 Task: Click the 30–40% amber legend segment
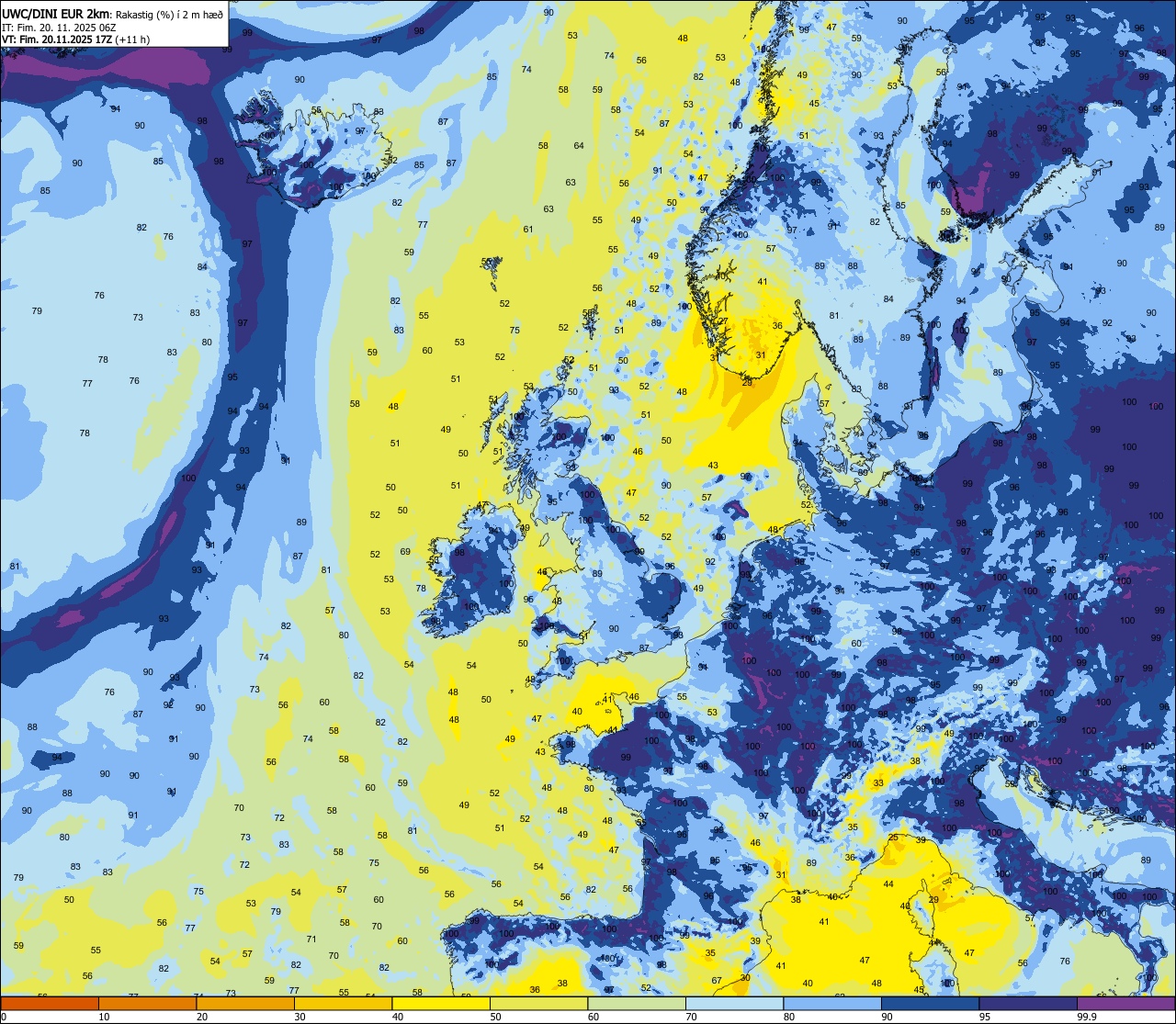[x=343, y=1004]
